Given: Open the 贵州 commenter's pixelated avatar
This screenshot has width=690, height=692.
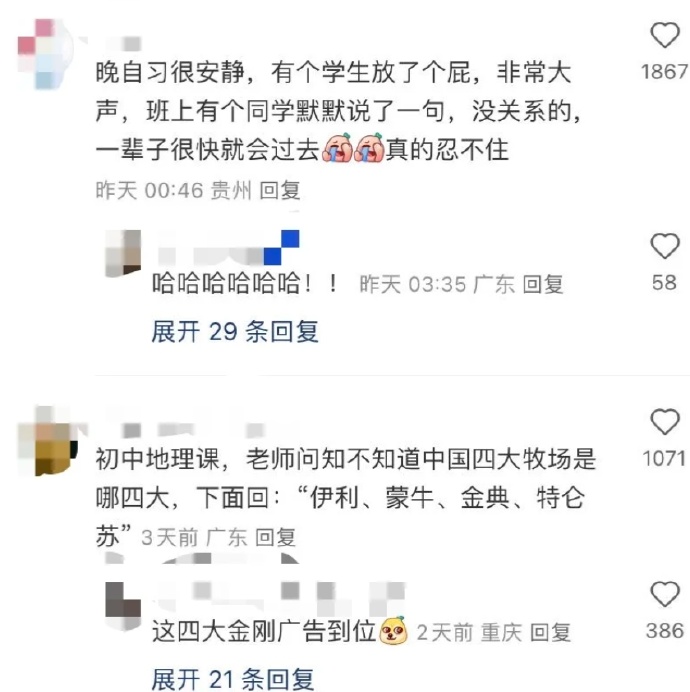Looking at the screenshot, I should pyautogui.click(x=46, y=54).
